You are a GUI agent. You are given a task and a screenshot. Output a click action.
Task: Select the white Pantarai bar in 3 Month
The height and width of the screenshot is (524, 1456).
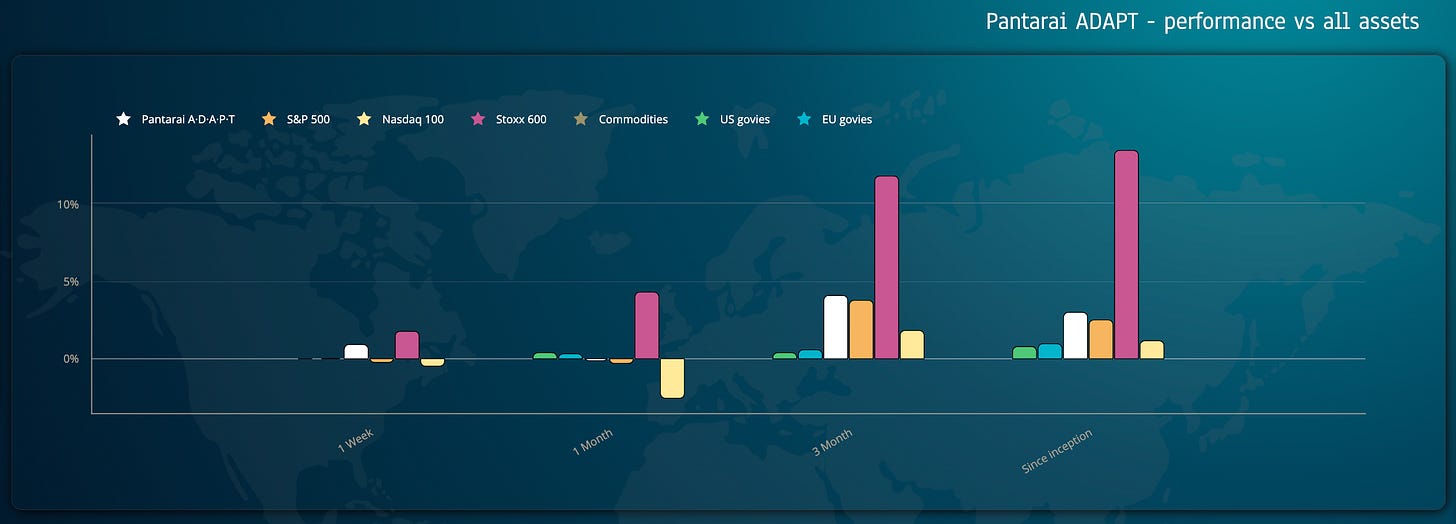tap(836, 327)
